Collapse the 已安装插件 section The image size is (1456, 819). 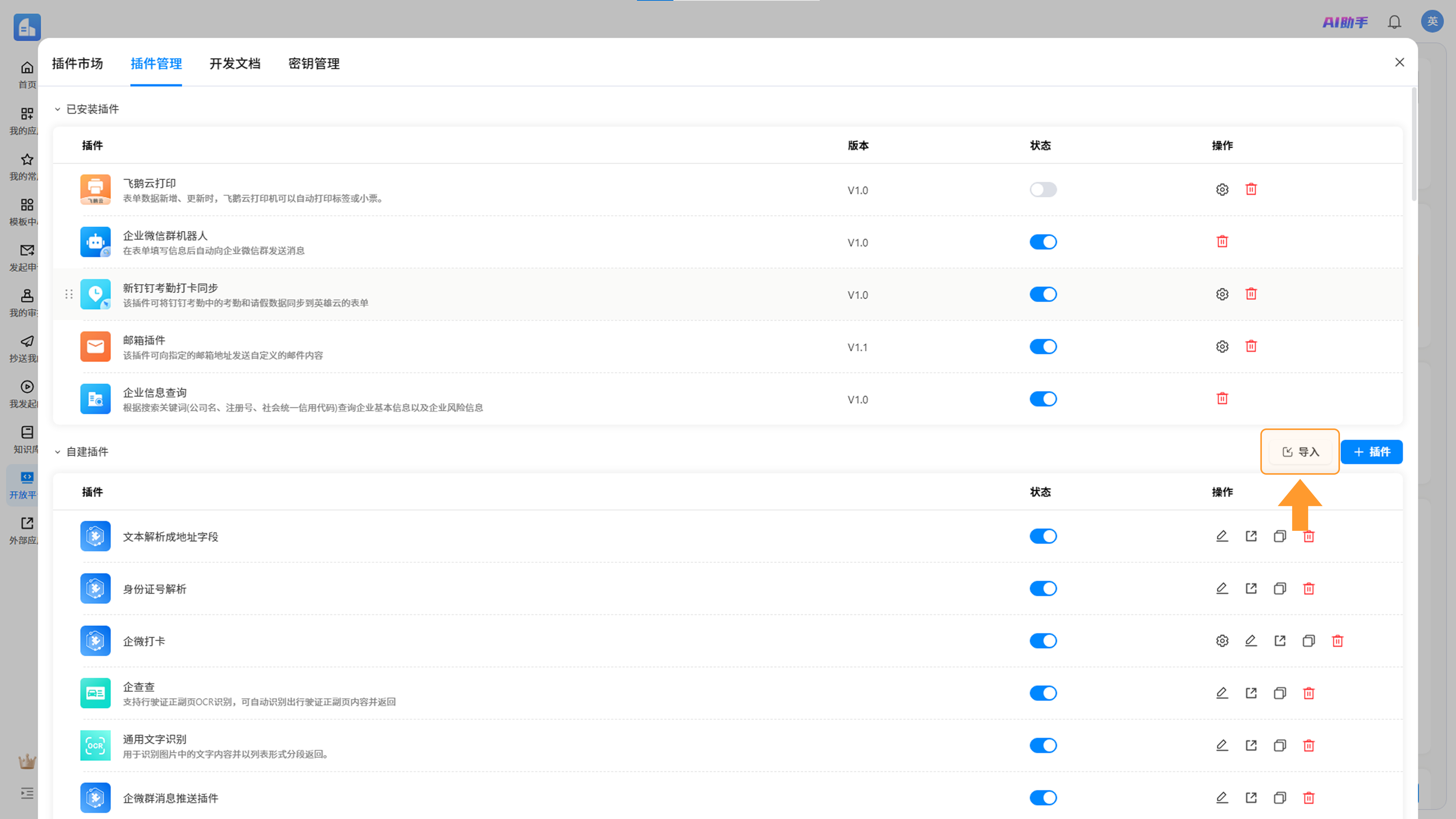[57, 109]
